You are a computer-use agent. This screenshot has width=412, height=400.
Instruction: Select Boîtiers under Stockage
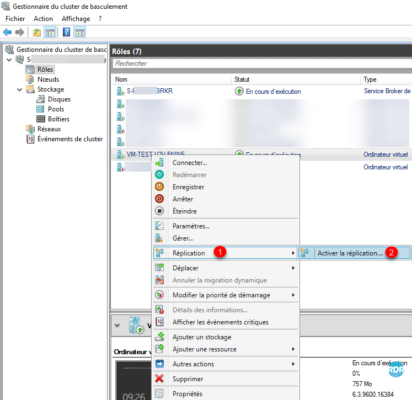pos(58,119)
